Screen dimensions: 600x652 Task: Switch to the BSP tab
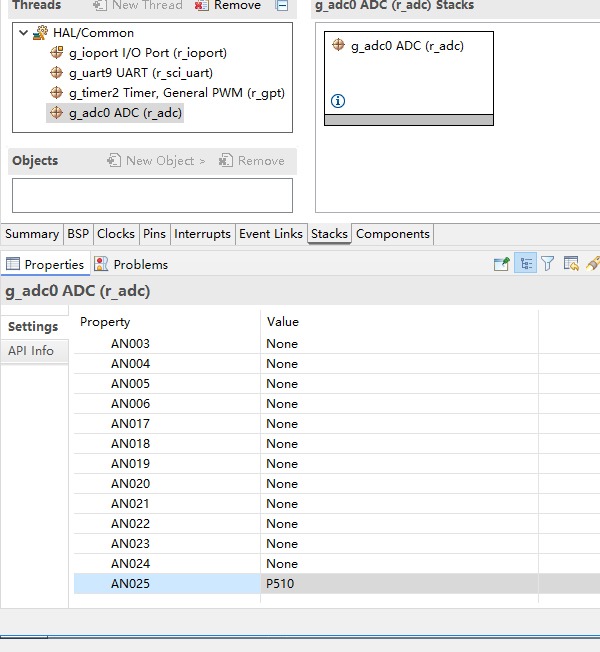(78, 234)
